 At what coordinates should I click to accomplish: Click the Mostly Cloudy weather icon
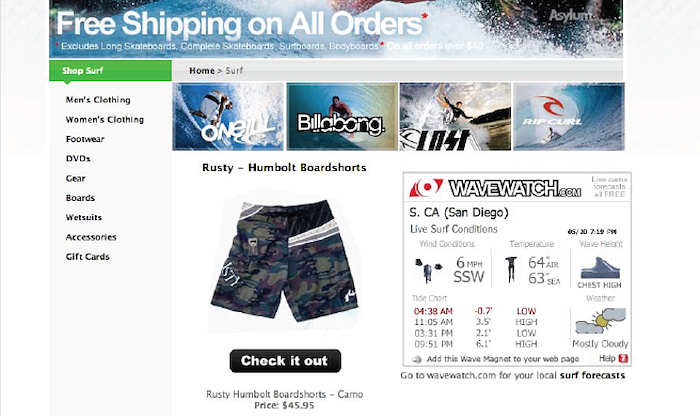[600, 321]
